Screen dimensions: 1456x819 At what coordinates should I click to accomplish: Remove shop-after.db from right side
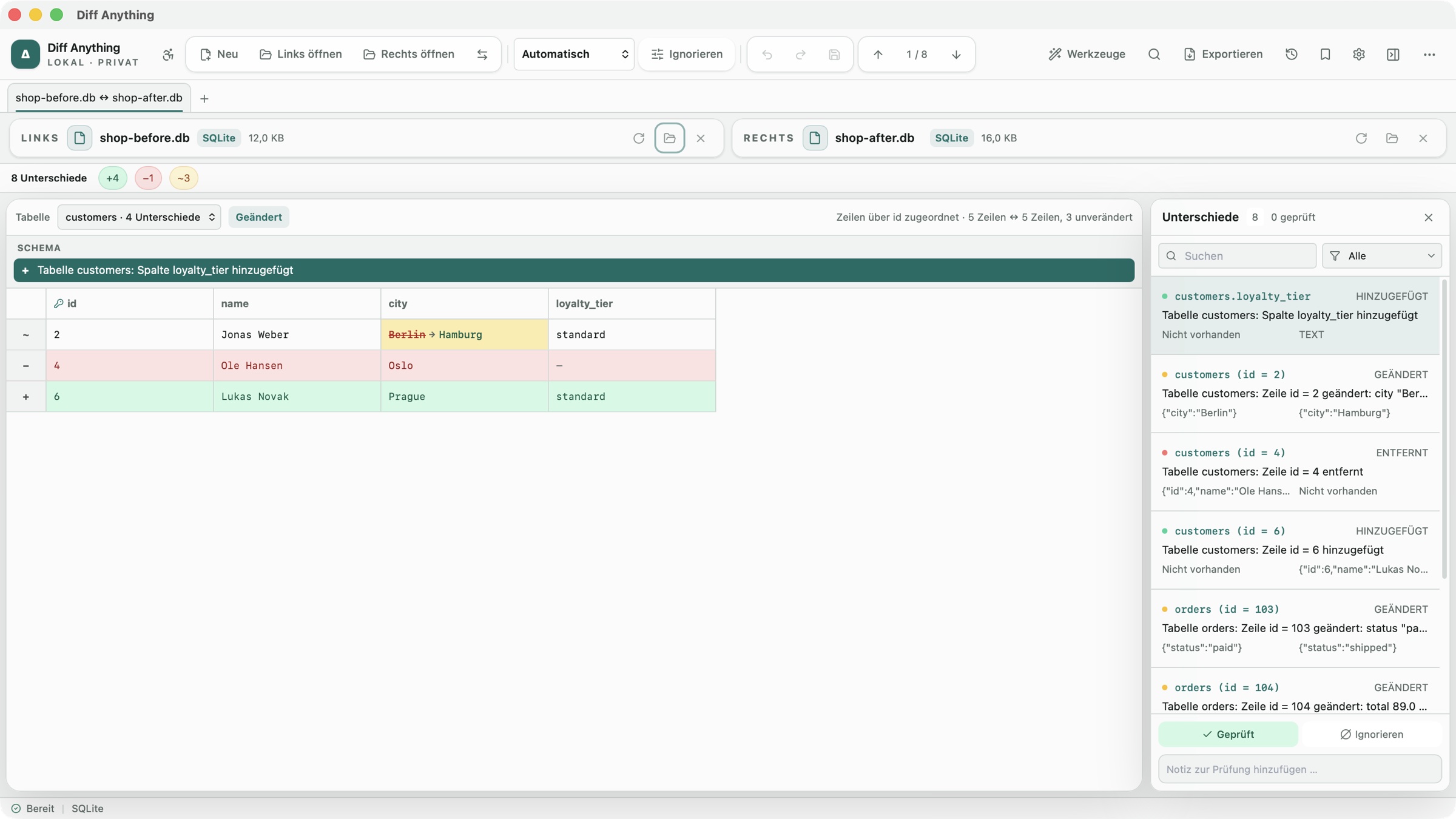pos(1423,138)
